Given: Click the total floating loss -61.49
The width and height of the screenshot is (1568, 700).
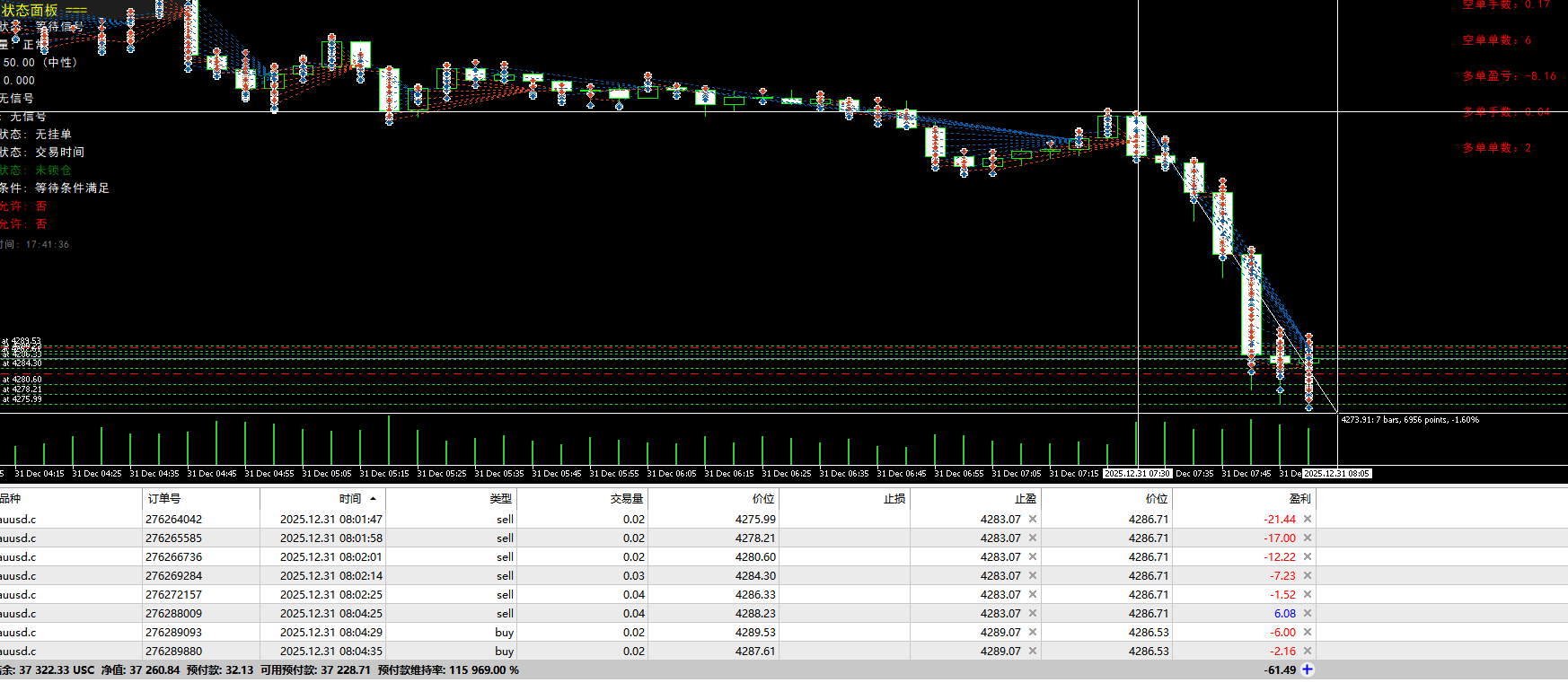Looking at the screenshot, I should click(x=1280, y=669).
